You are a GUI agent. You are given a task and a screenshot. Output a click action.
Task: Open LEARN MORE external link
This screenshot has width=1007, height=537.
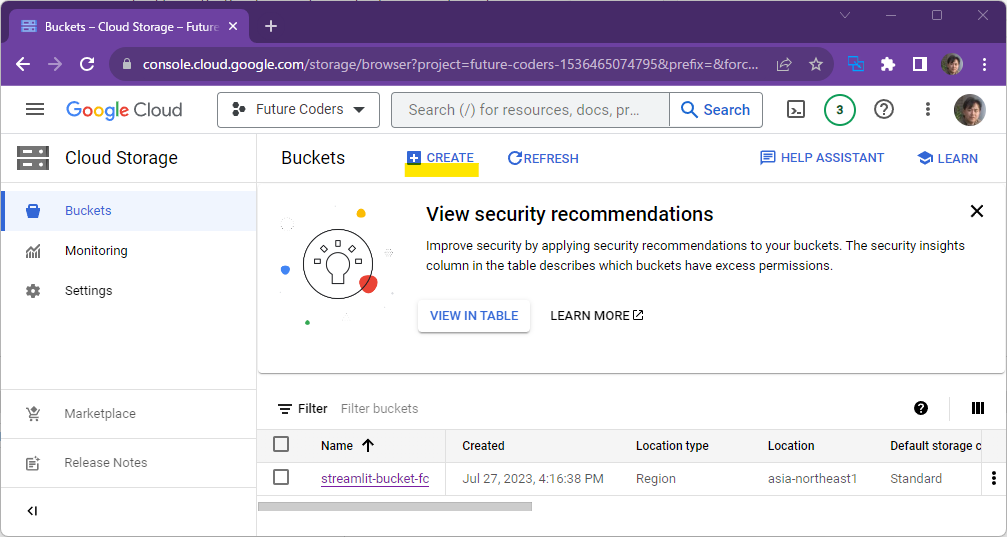[x=597, y=315]
